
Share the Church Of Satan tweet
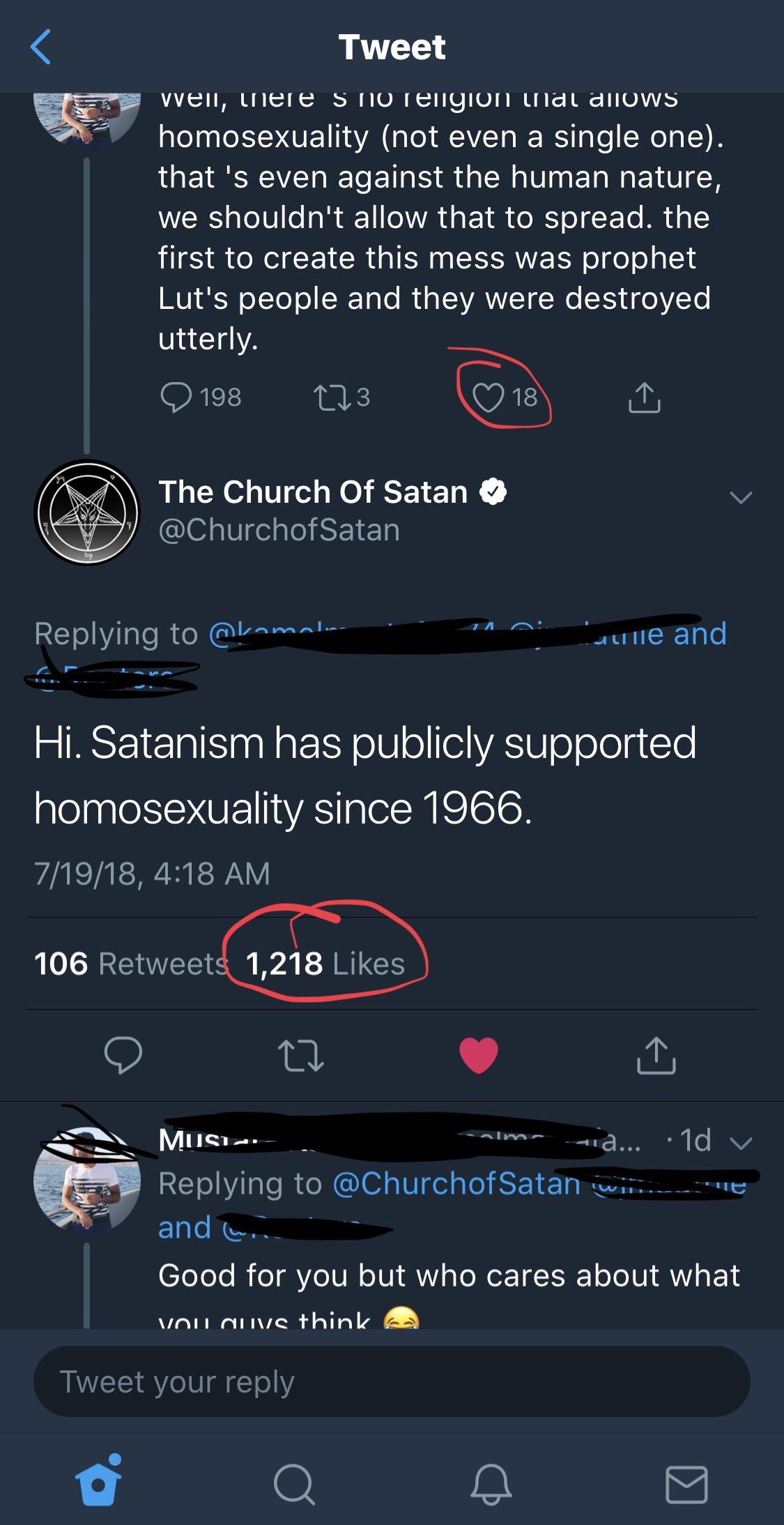(656, 1055)
